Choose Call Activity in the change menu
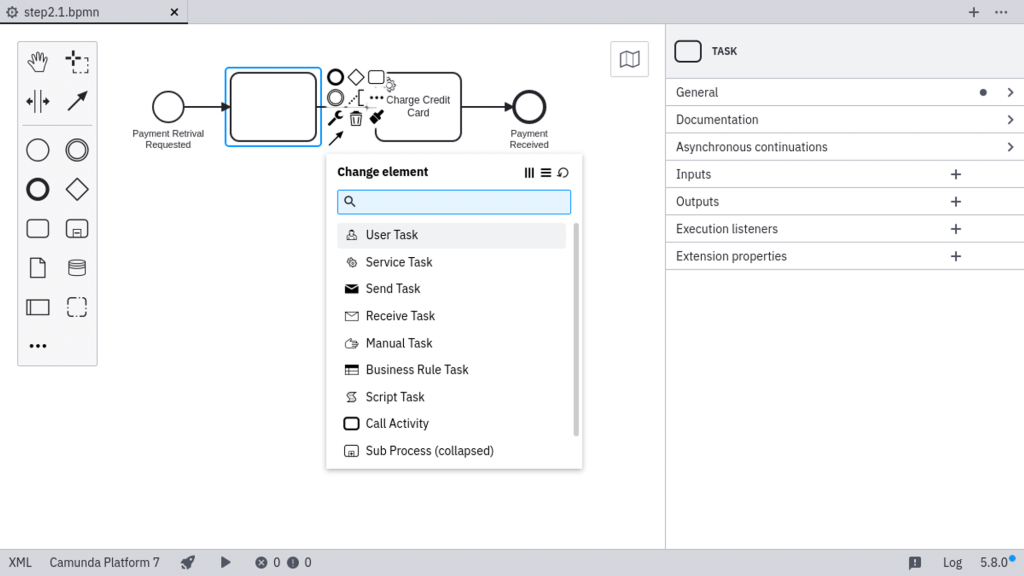This screenshot has height=576, width=1024. pos(451,424)
